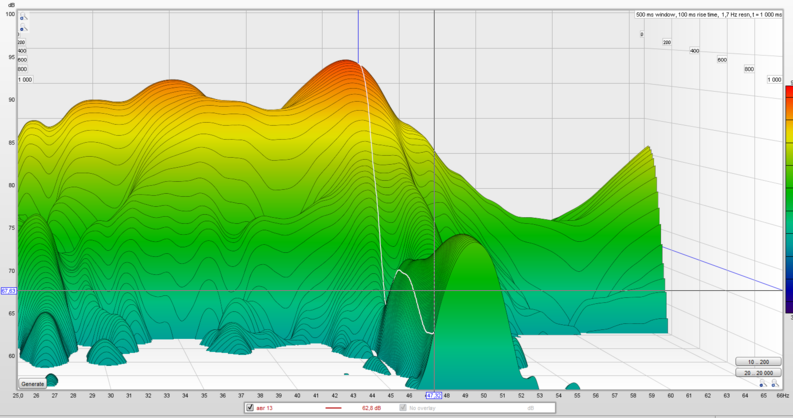Viewport: 793px width, 418px height.
Task: Click the 400 ms label on right time axis
Action: pos(694,50)
